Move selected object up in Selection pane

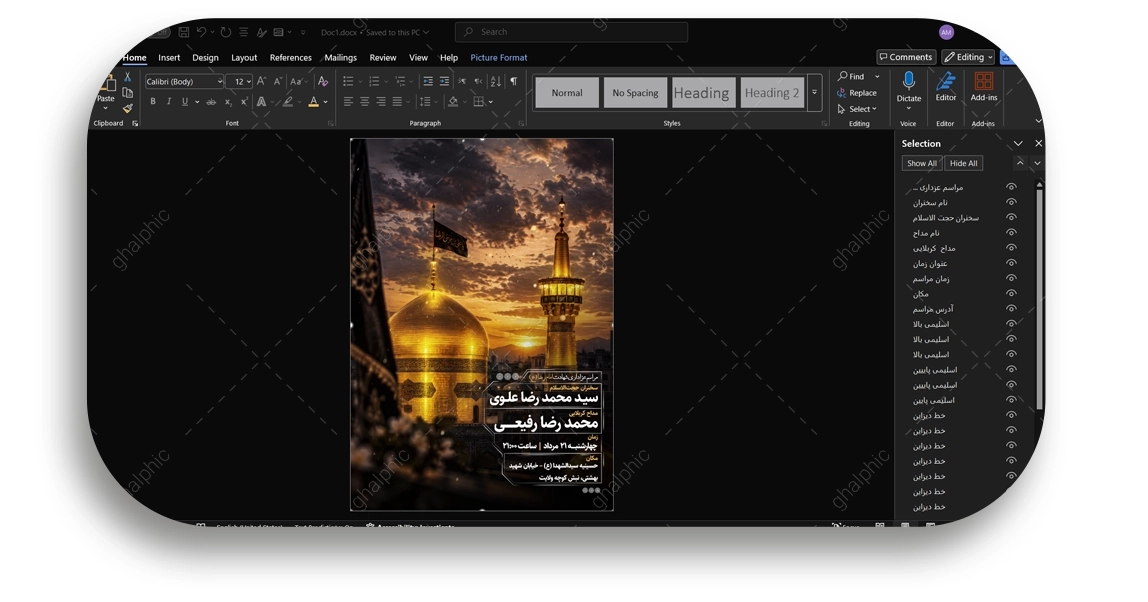click(x=1020, y=163)
